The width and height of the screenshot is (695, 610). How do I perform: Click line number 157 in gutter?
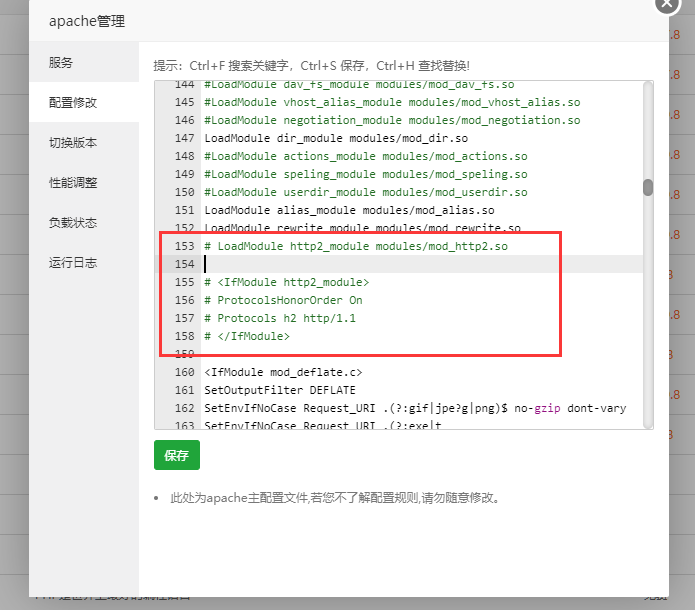[x=184, y=318]
